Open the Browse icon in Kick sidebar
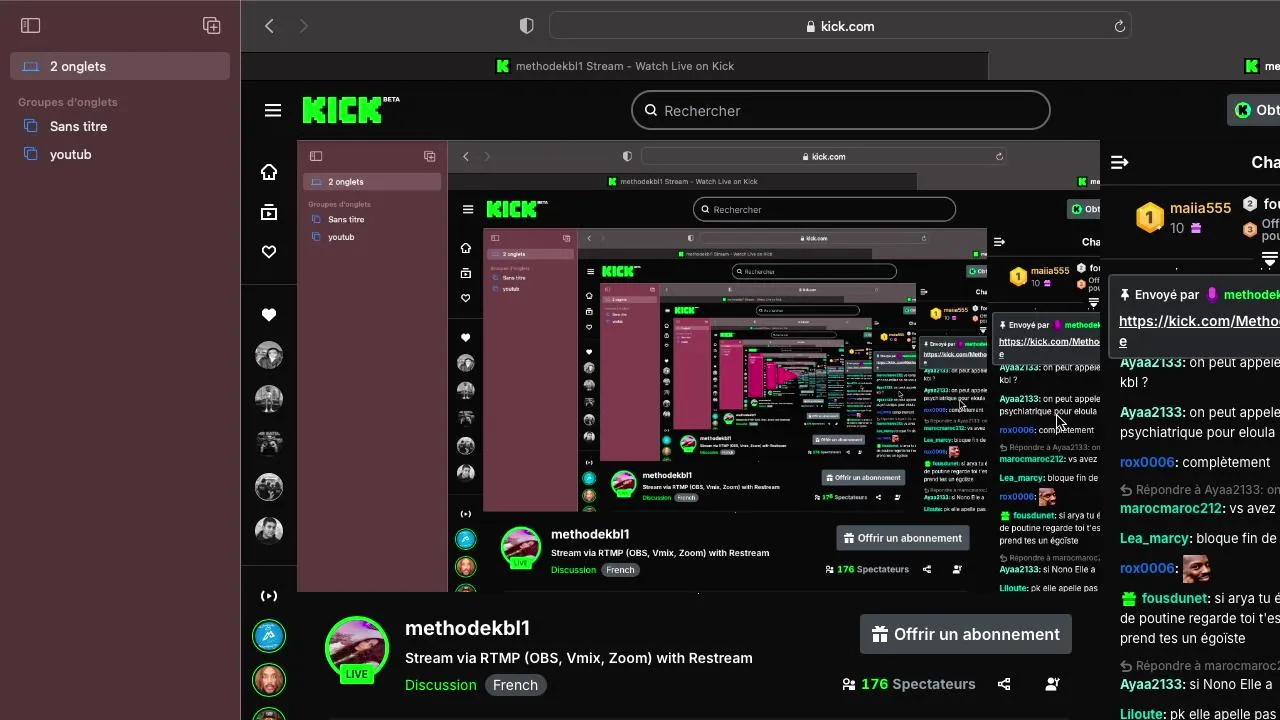 click(x=269, y=212)
